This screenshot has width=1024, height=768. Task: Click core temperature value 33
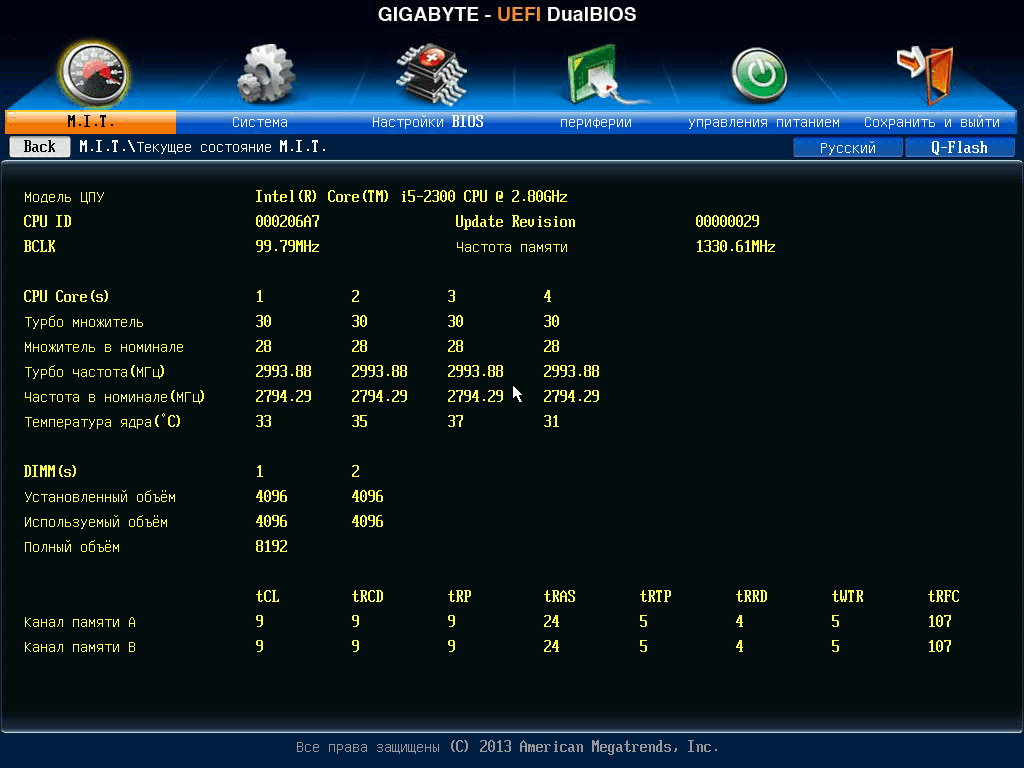[263, 421]
